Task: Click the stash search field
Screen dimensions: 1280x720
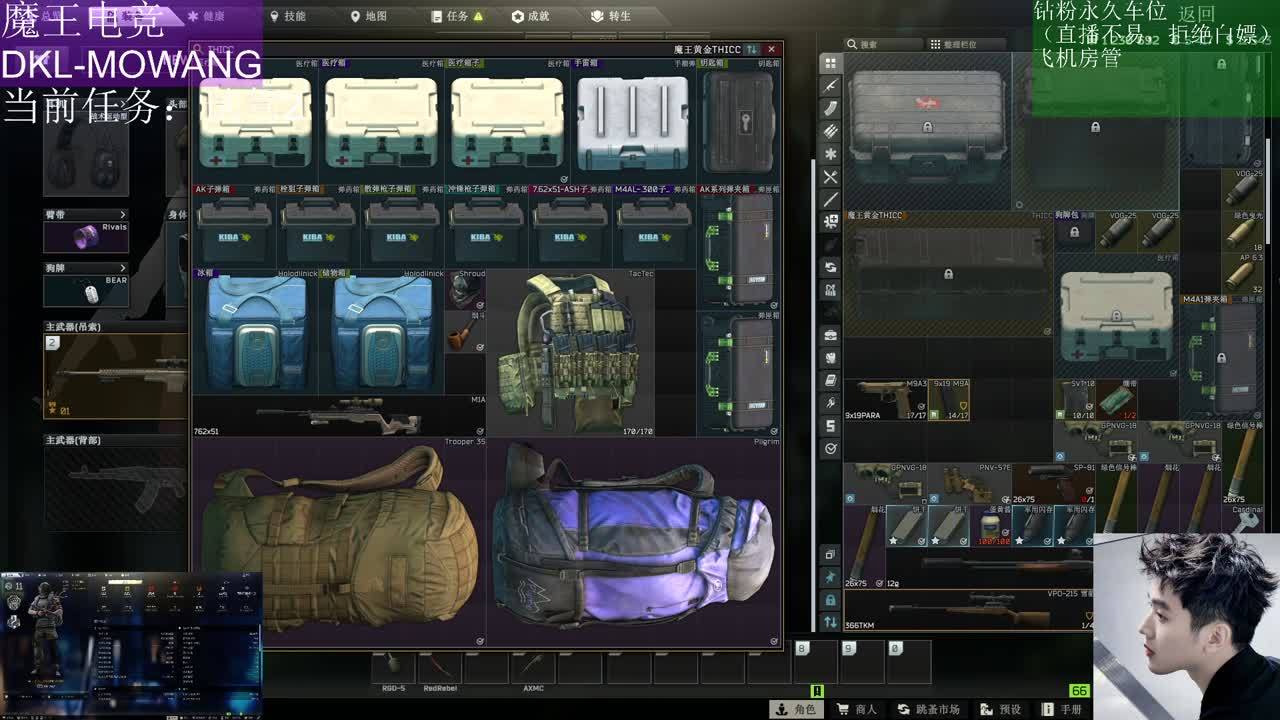Action: tap(880, 44)
